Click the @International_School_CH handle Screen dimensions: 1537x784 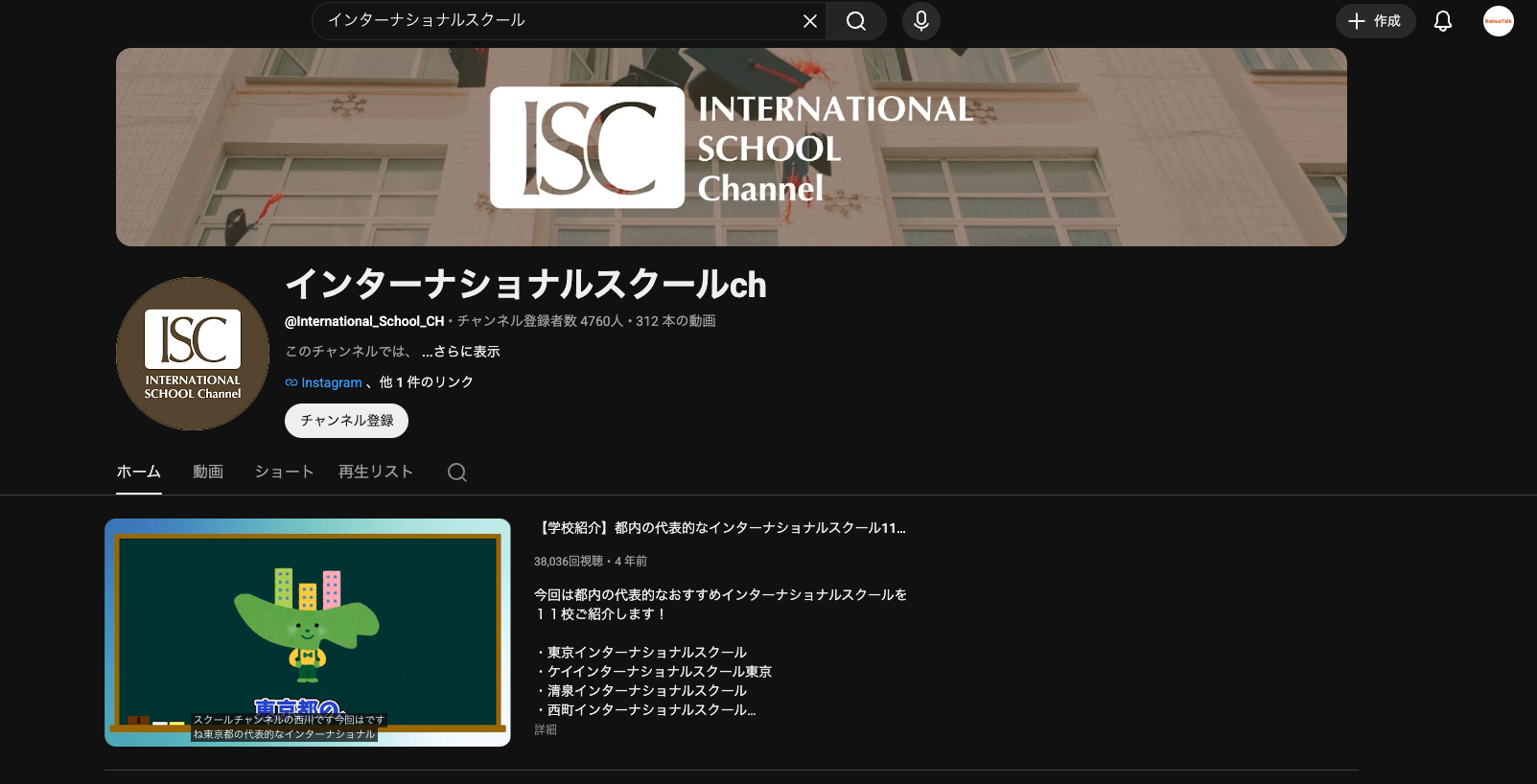[x=364, y=321]
